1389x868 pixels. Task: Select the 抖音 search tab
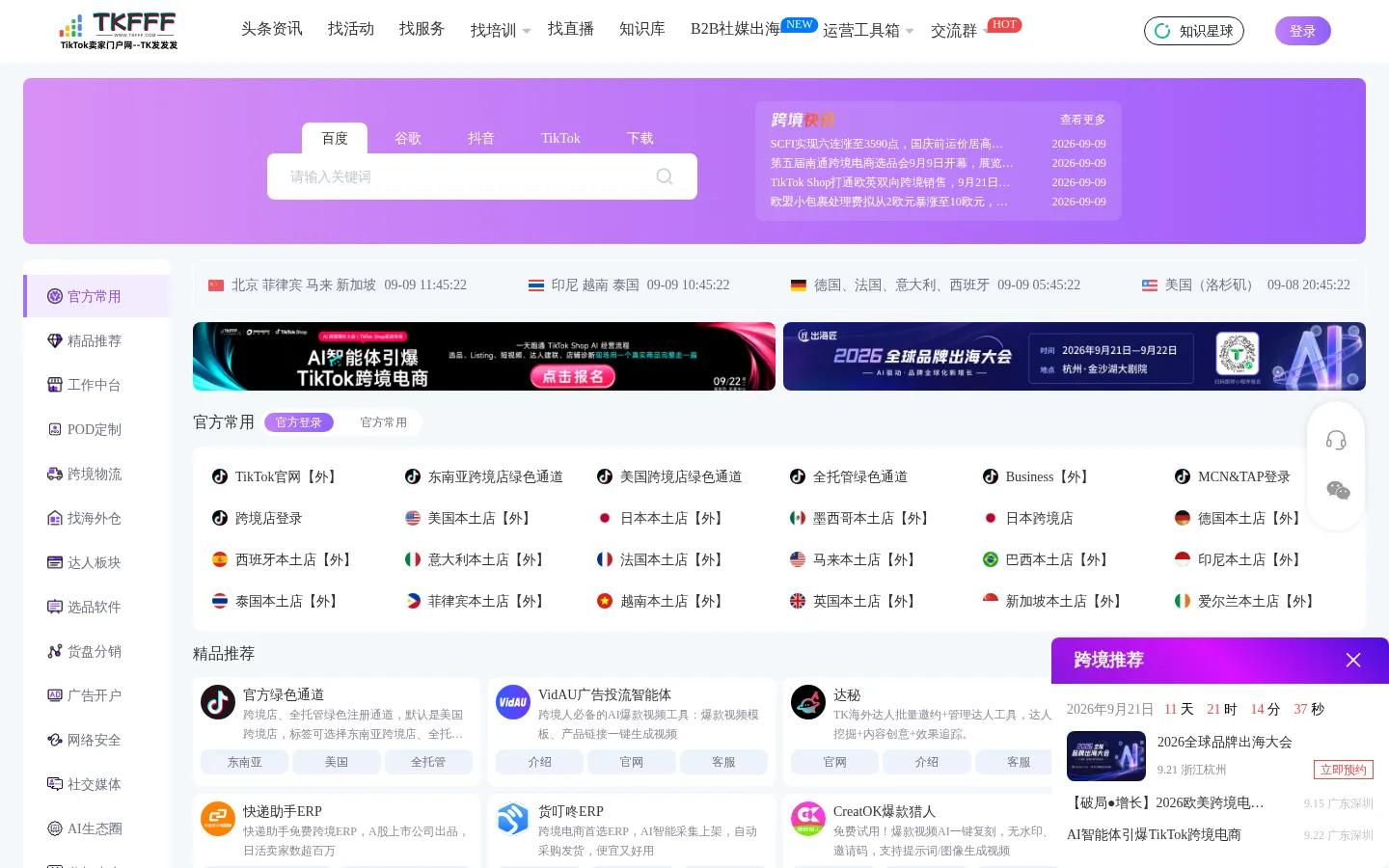tap(481, 139)
